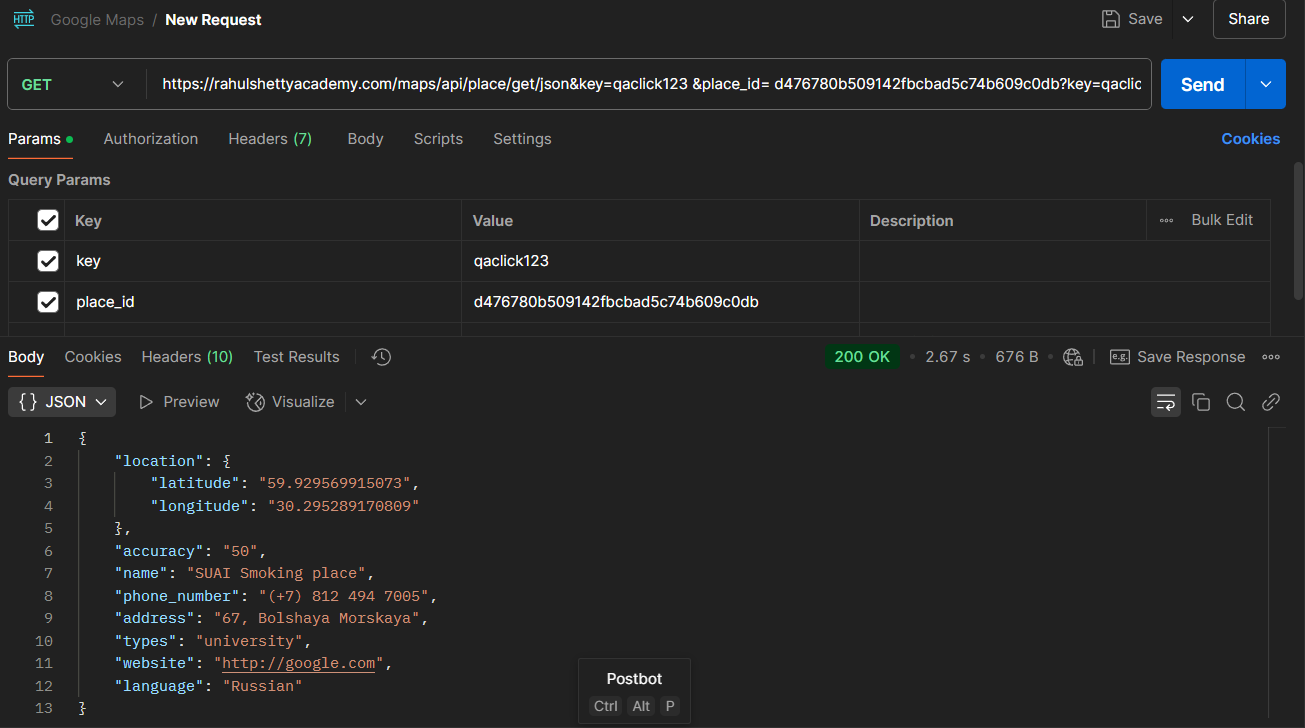The width and height of the screenshot is (1305, 728).
Task: Click the 200 OK status badge
Action: pyautogui.click(x=862, y=357)
